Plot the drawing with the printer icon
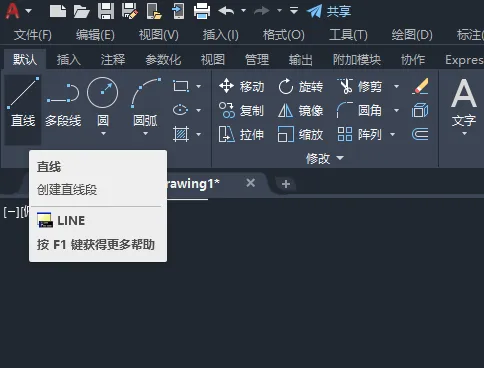Image resolution: width=484 pixels, height=368 pixels. 202,11
